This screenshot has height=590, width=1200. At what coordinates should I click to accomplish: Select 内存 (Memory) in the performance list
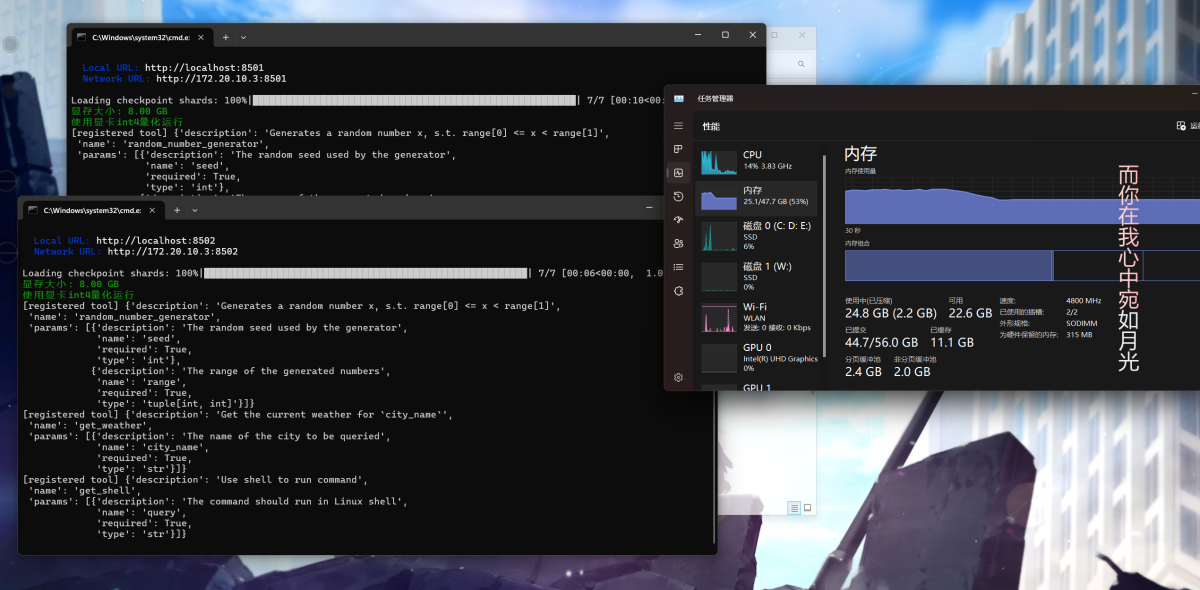pyautogui.click(x=758, y=198)
